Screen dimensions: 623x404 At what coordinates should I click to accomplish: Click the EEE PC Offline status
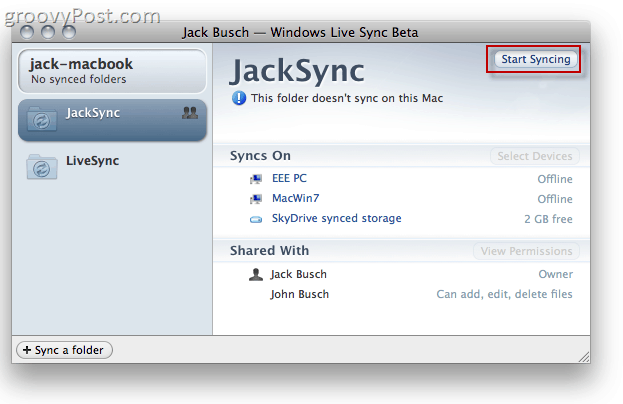click(x=555, y=179)
